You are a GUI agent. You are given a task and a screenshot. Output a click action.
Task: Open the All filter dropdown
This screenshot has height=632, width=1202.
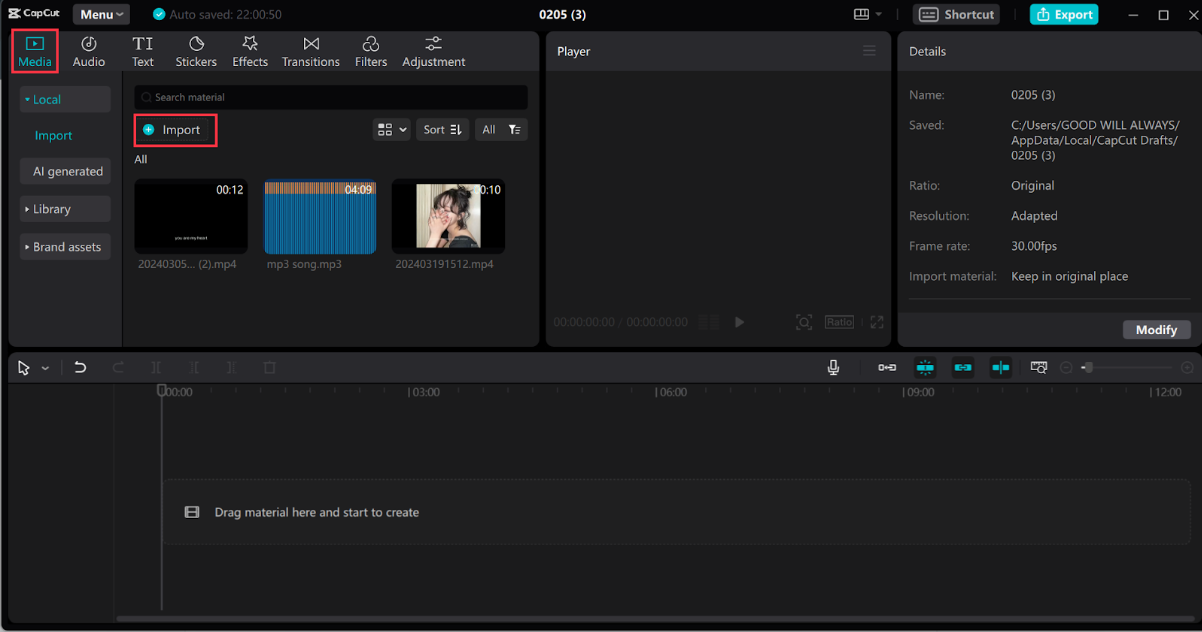(x=501, y=129)
